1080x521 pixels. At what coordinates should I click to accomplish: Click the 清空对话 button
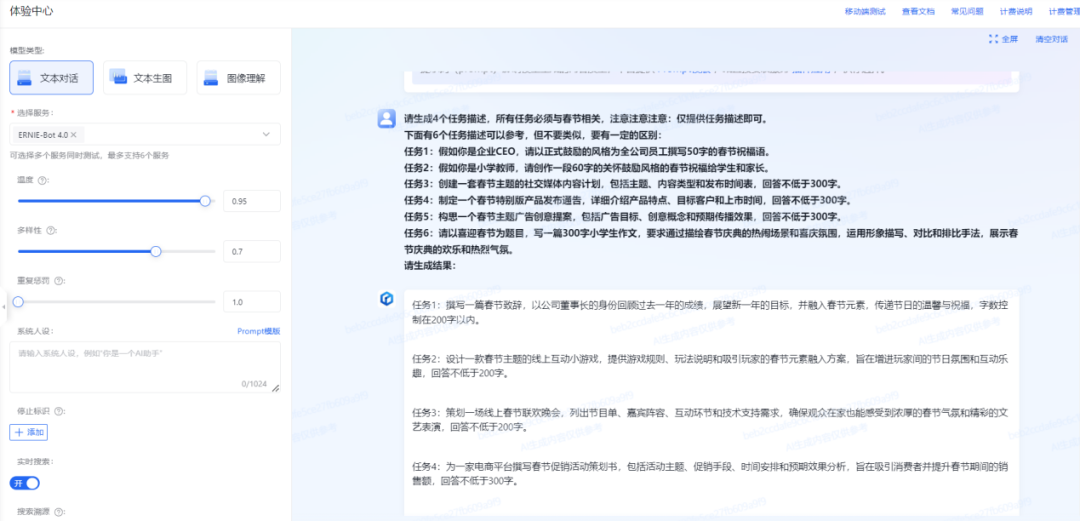pos(1051,39)
